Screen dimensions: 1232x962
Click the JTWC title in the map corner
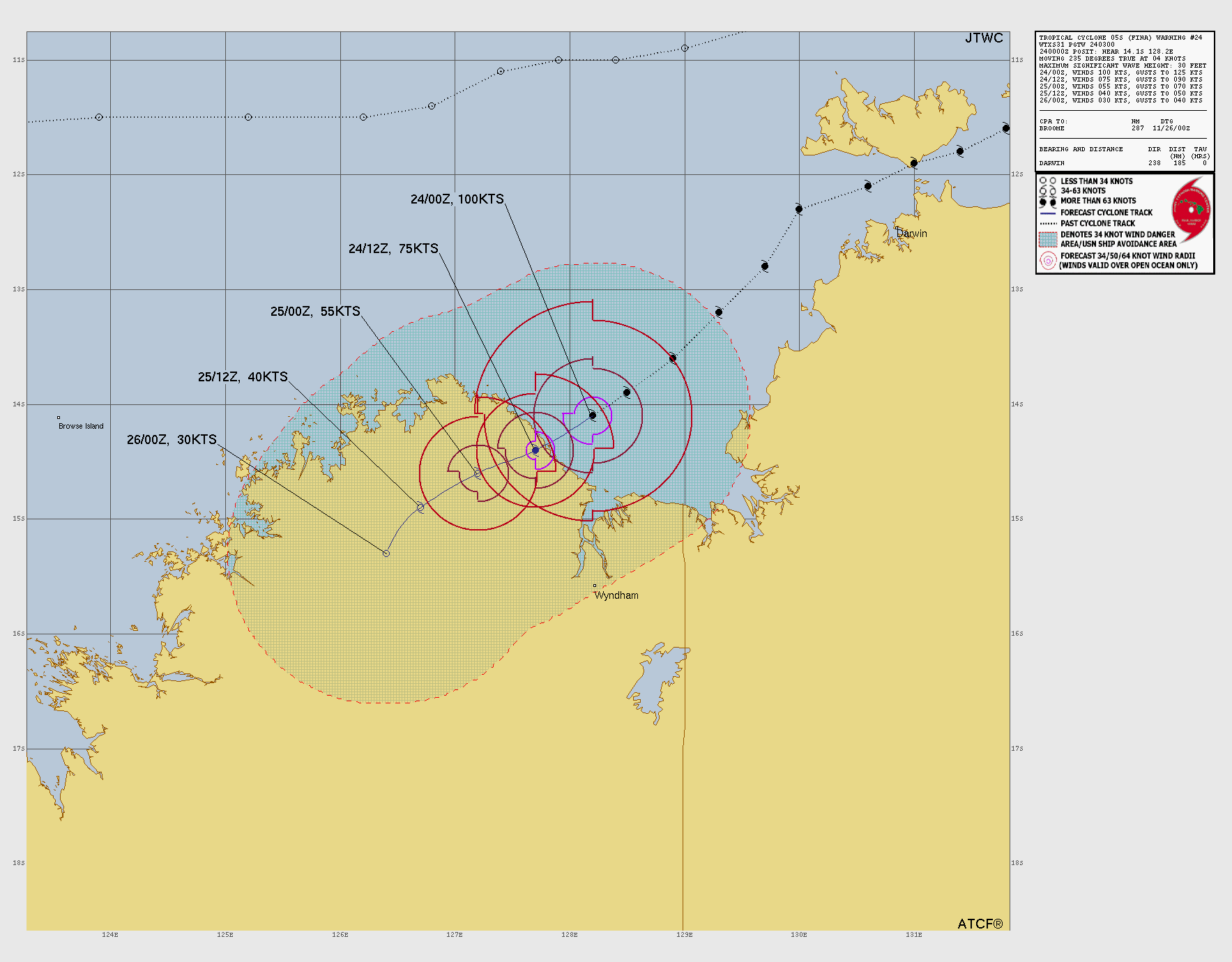point(984,38)
